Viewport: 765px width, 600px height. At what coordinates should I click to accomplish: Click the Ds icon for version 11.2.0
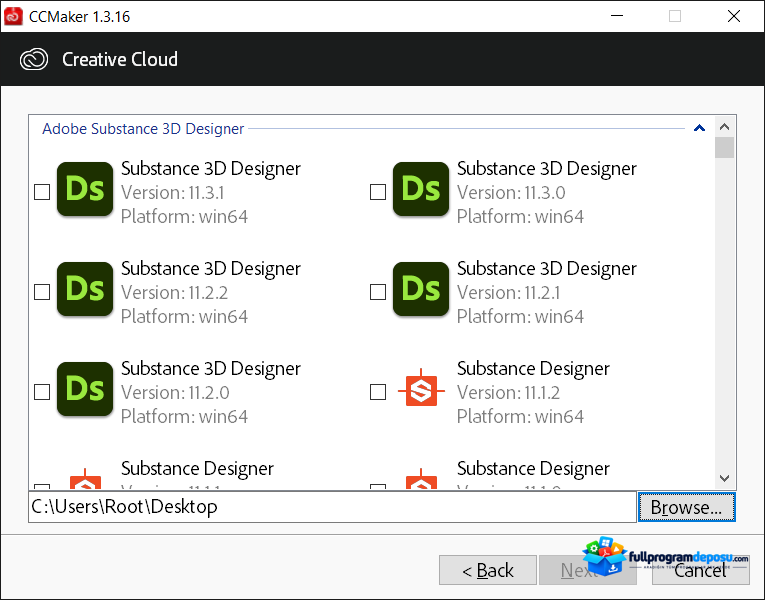(85, 389)
